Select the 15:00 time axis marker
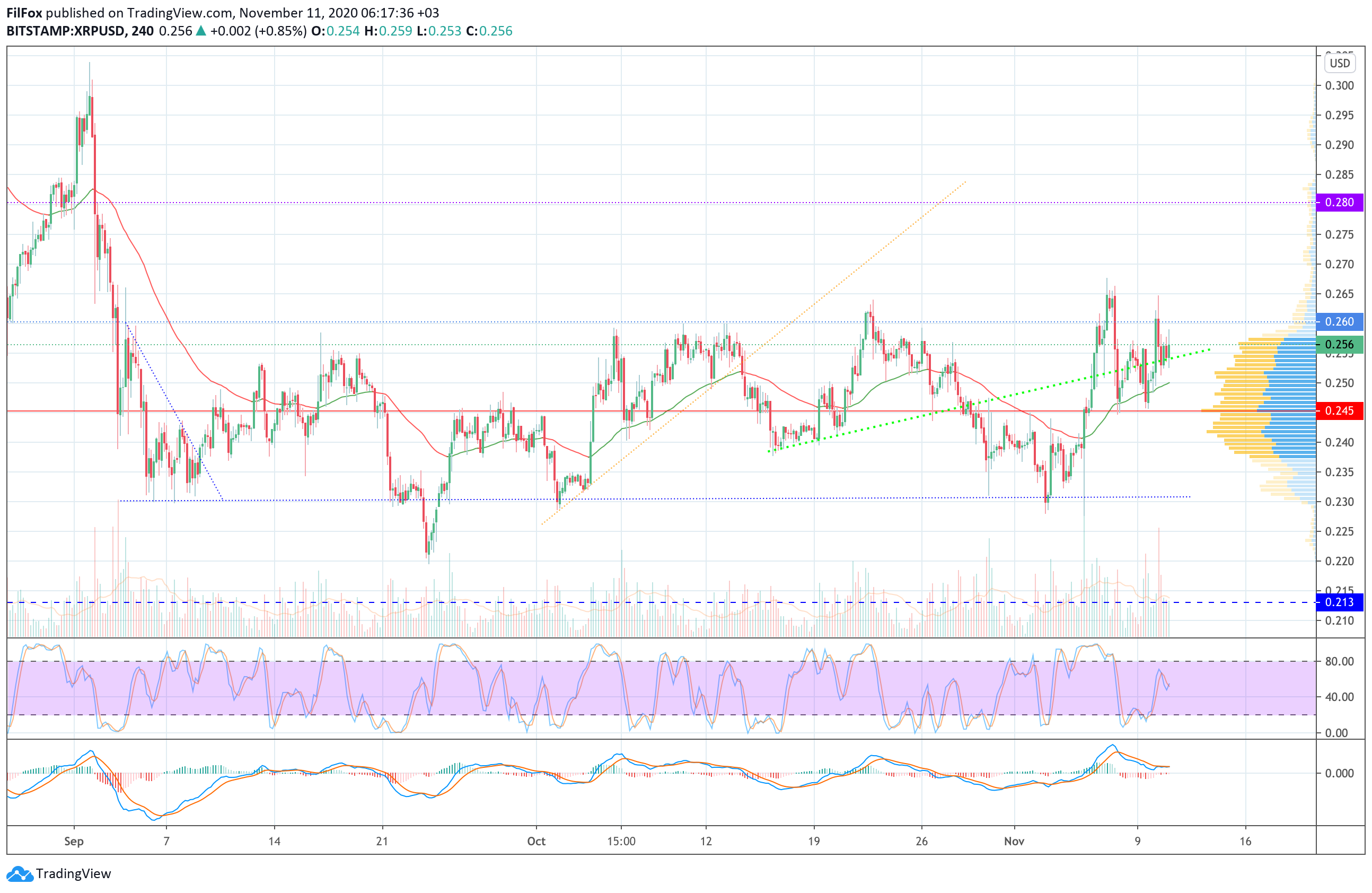Screen dimensions: 1372x893 [x=621, y=841]
